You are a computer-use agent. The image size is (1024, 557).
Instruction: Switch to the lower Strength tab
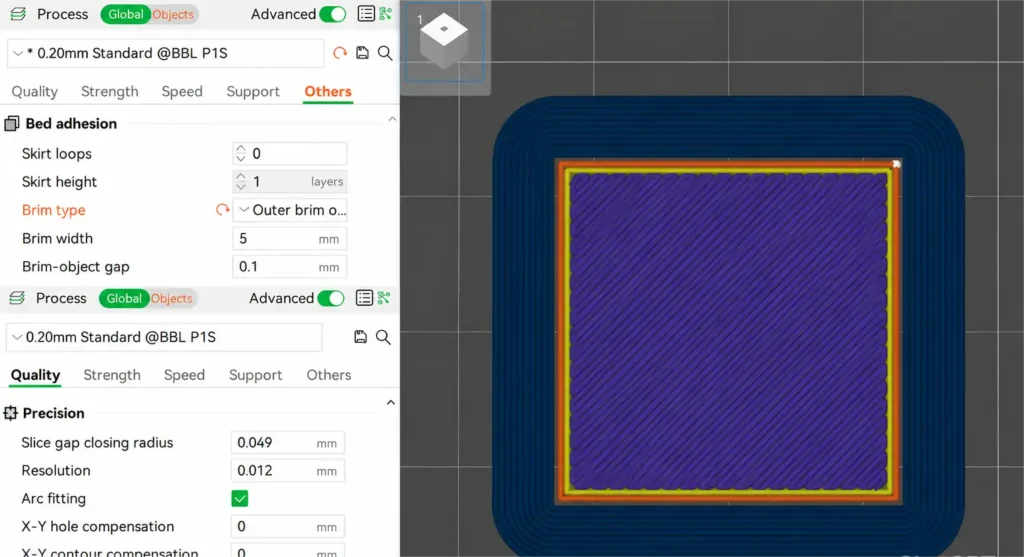(112, 375)
